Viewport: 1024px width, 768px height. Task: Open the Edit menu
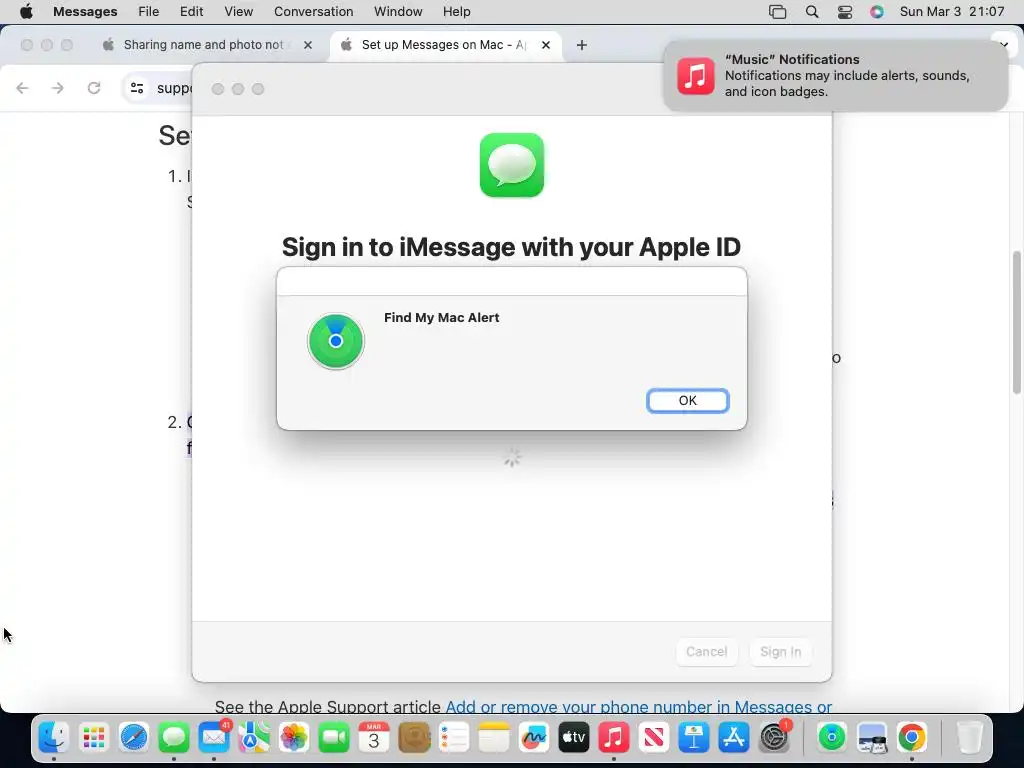(191, 12)
